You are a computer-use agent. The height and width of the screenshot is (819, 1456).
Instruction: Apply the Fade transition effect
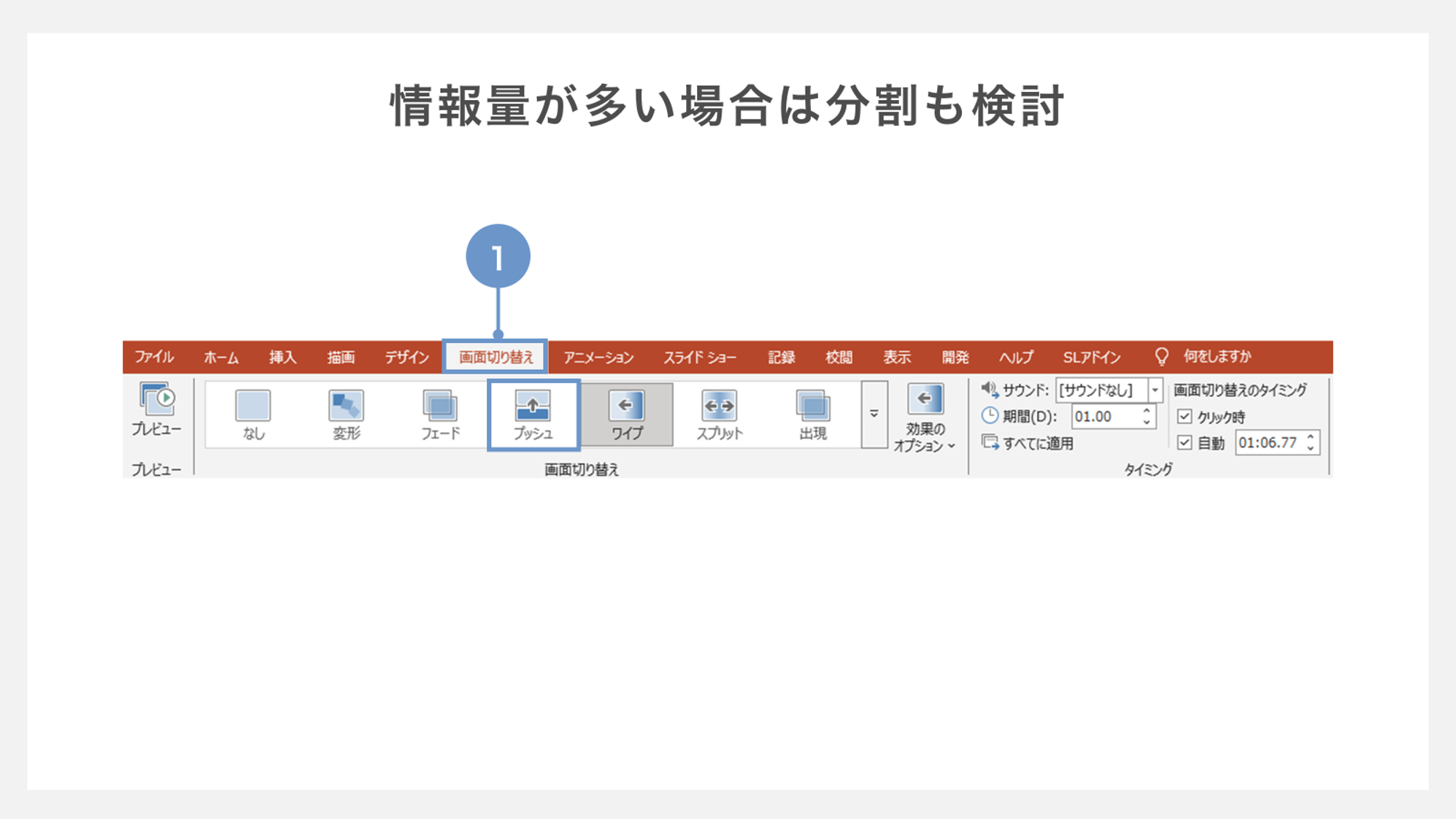click(440, 407)
